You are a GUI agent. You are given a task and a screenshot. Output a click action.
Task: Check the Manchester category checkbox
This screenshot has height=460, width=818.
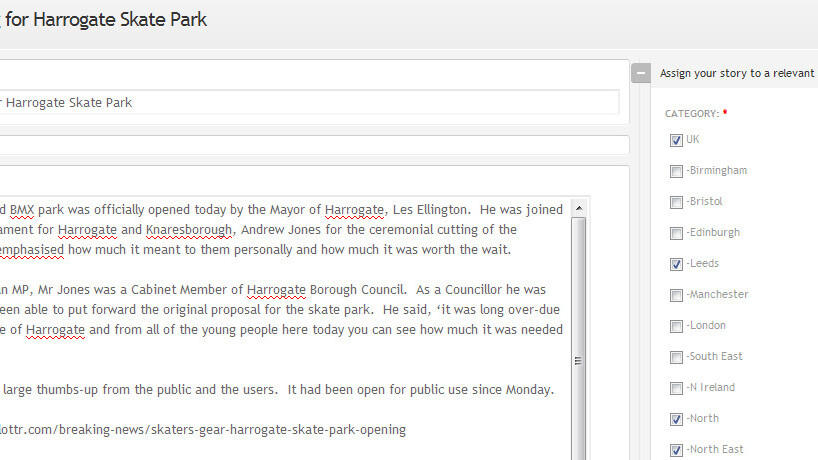point(677,295)
